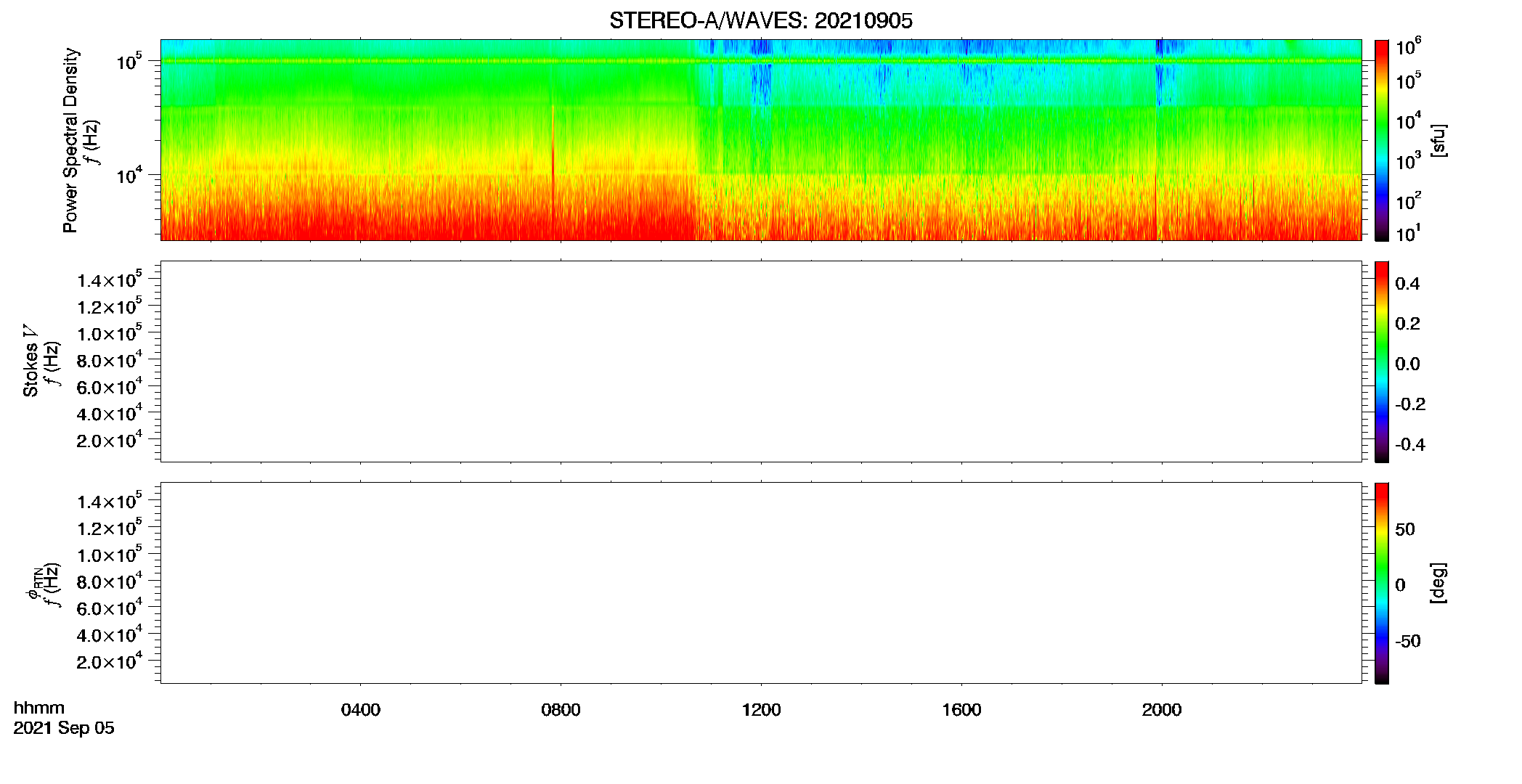This screenshot has width=1522, height=784.
Task: Select the 2000 time axis label
Action: (x=1162, y=710)
